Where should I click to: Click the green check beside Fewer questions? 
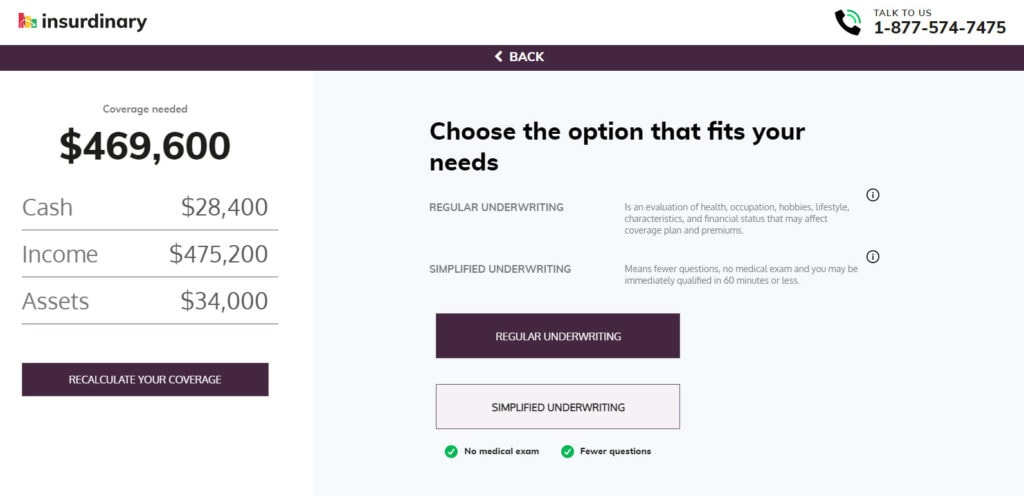(568, 452)
